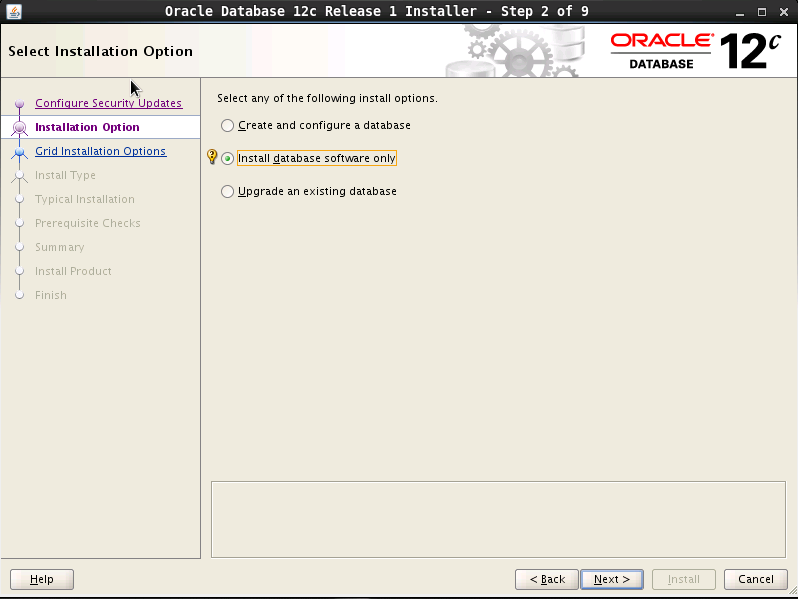Click the Grid Installation Options step bullet
Screen dimensions: 798x599
click(x=19, y=152)
